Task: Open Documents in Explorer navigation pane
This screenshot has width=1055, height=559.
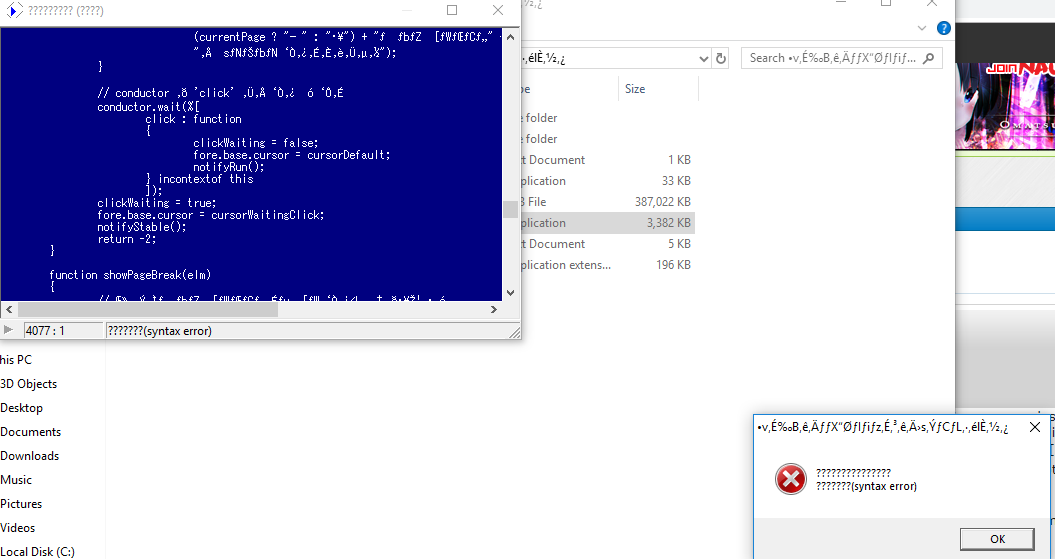Action: tap(31, 432)
